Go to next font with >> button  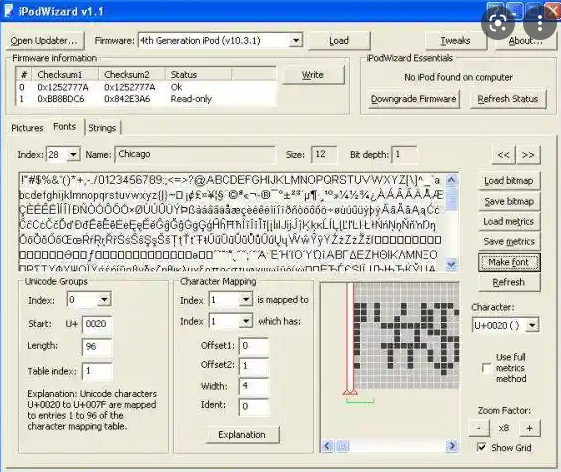[x=528, y=155]
